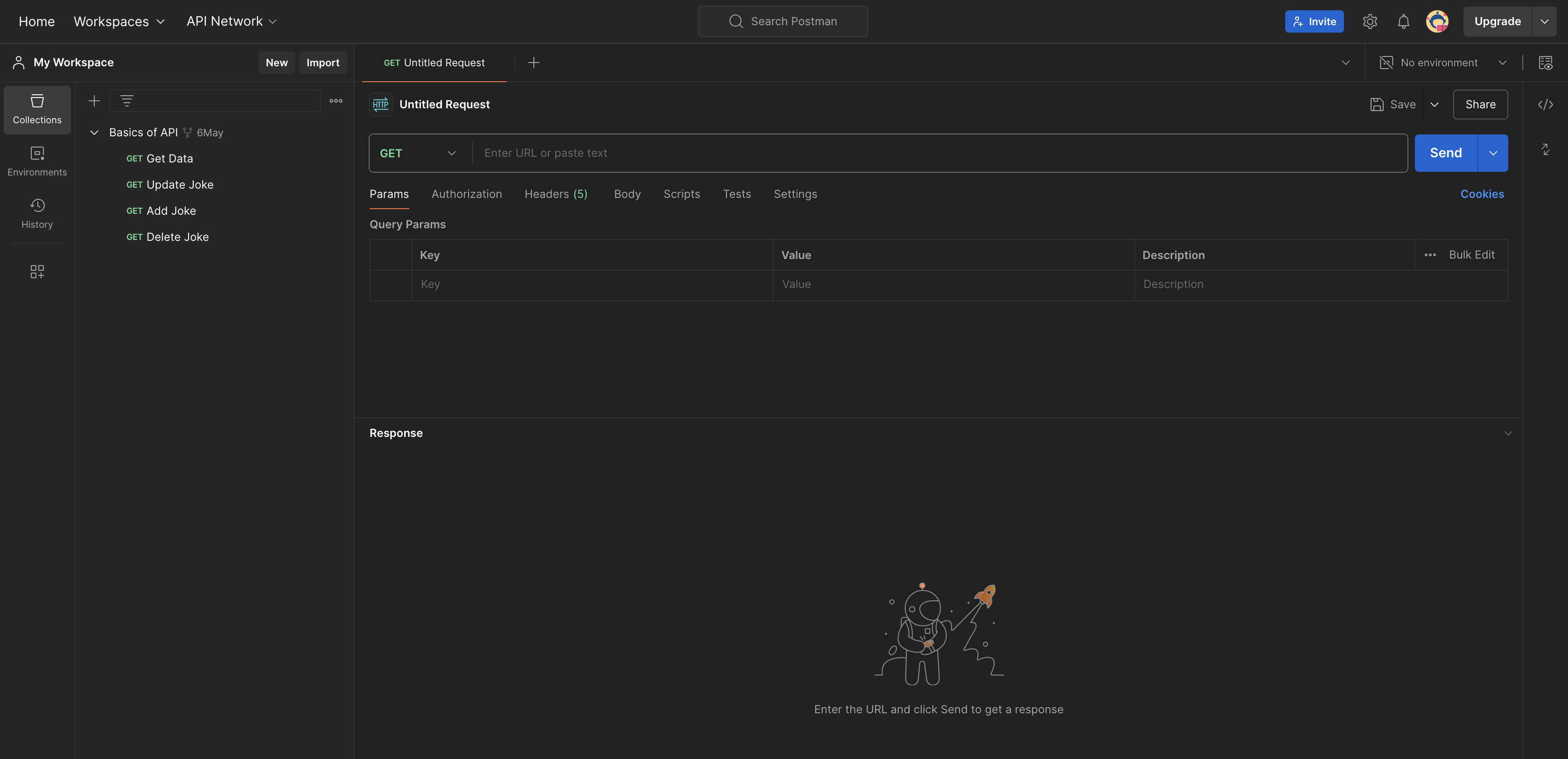The image size is (1568, 759).
Task: Open the Environments sidebar panel
Action: [x=37, y=162]
